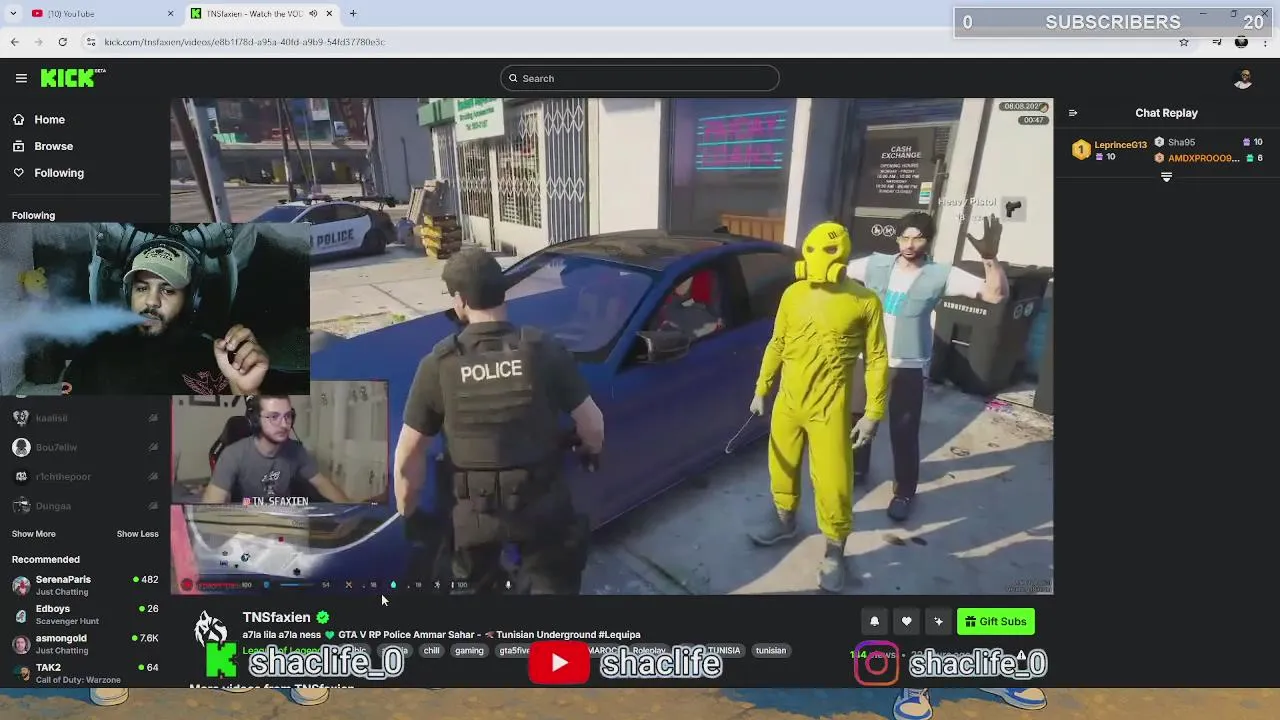Open a new browser tab

(x=353, y=13)
